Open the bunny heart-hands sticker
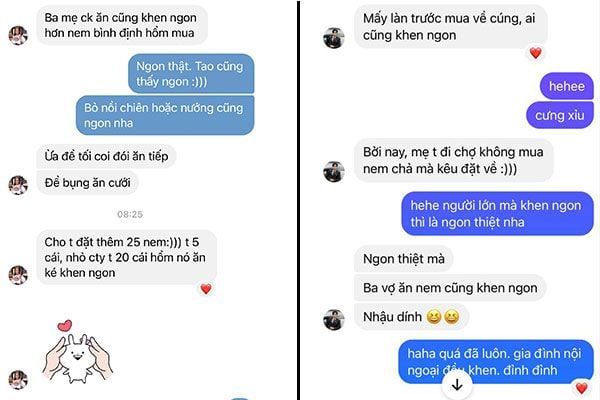Image resolution: width=600 pixels, height=400 pixels. coord(78,352)
